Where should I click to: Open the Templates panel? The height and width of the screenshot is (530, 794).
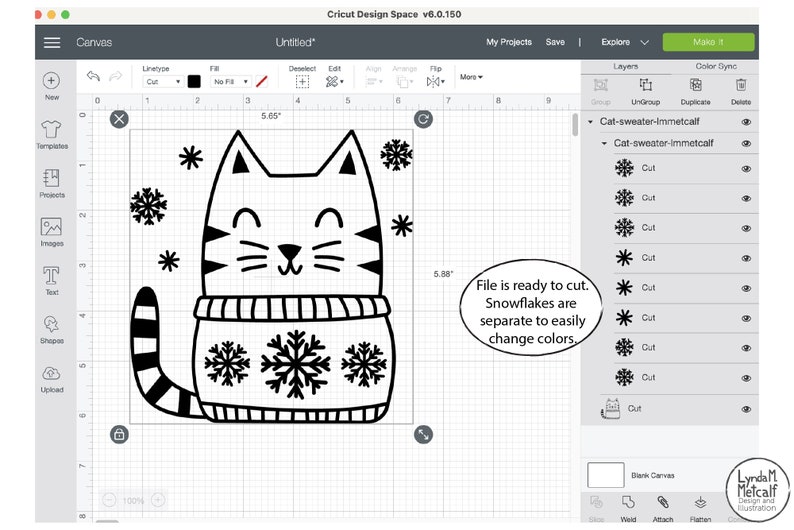tap(52, 135)
